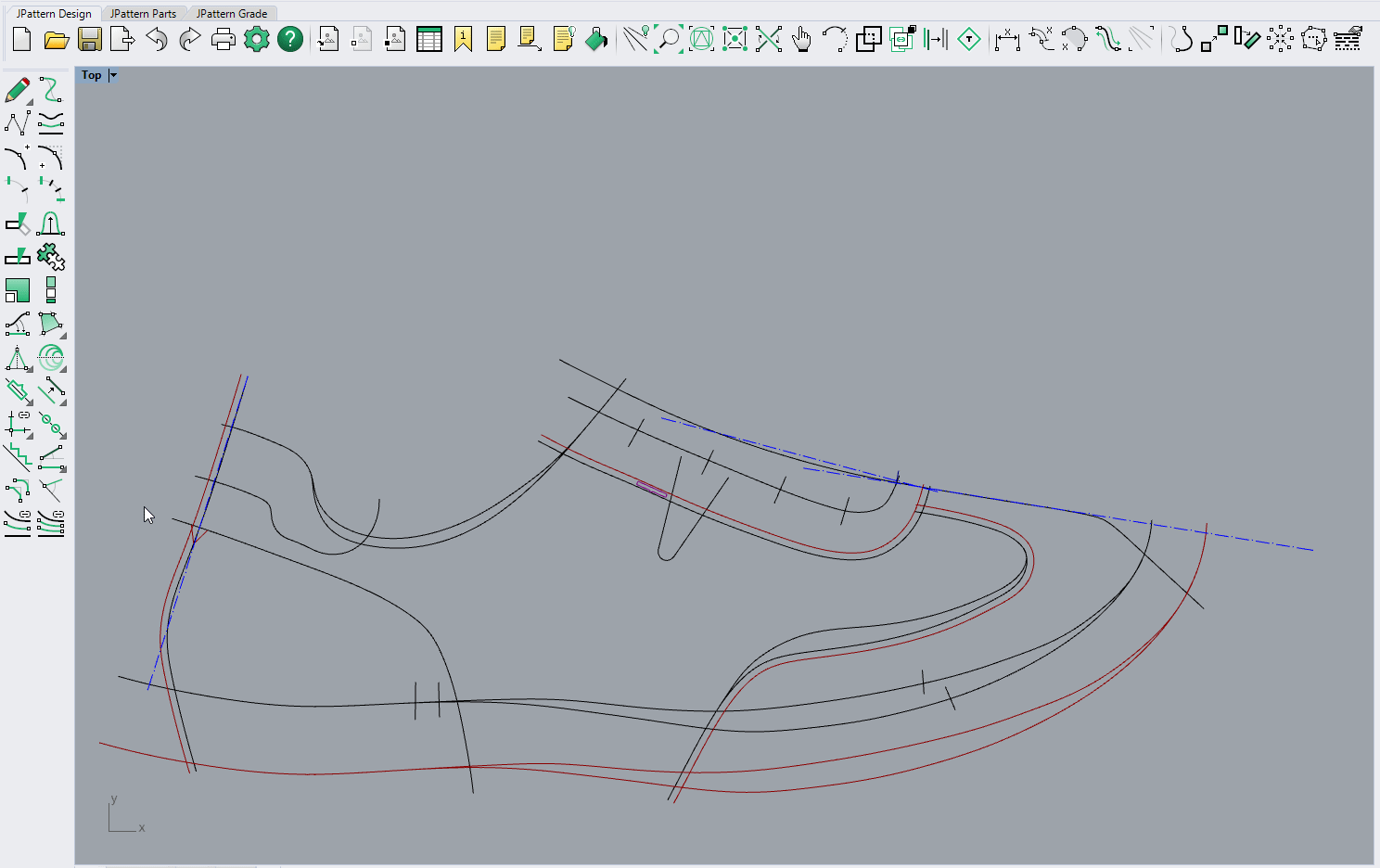Viewport: 1380px width, 868px height.
Task: Select the polyline tool in left toolbar
Action: click(x=18, y=123)
